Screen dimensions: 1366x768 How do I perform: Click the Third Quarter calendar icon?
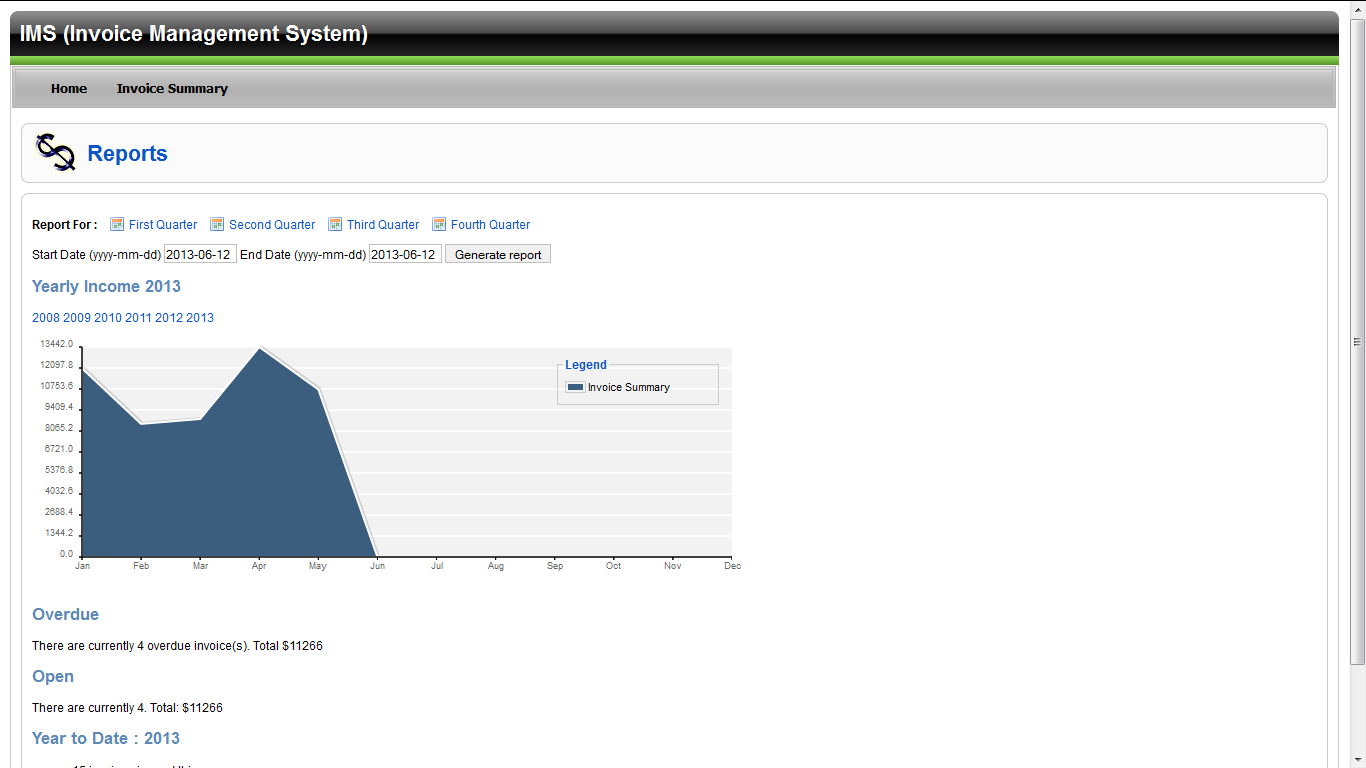(335, 224)
